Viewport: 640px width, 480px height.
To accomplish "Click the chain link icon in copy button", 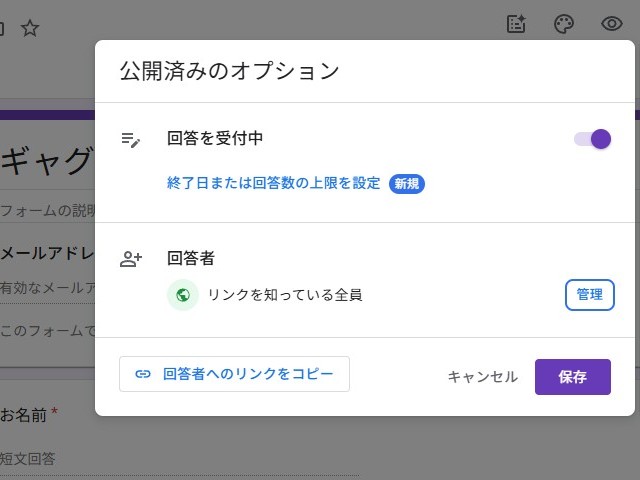I will click(143, 374).
